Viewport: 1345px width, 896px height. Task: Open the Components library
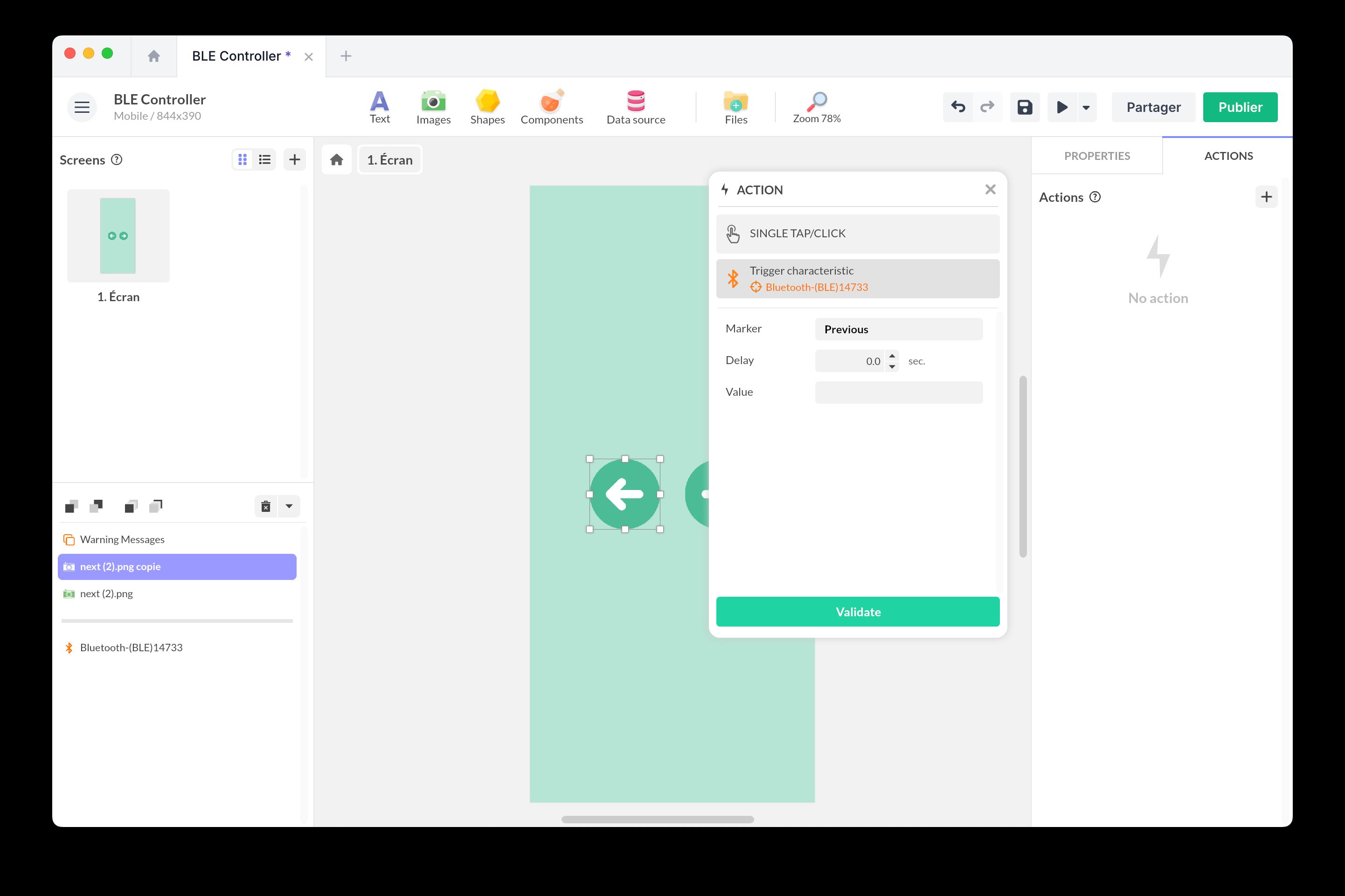pyautogui.click(x=551, y=107)
